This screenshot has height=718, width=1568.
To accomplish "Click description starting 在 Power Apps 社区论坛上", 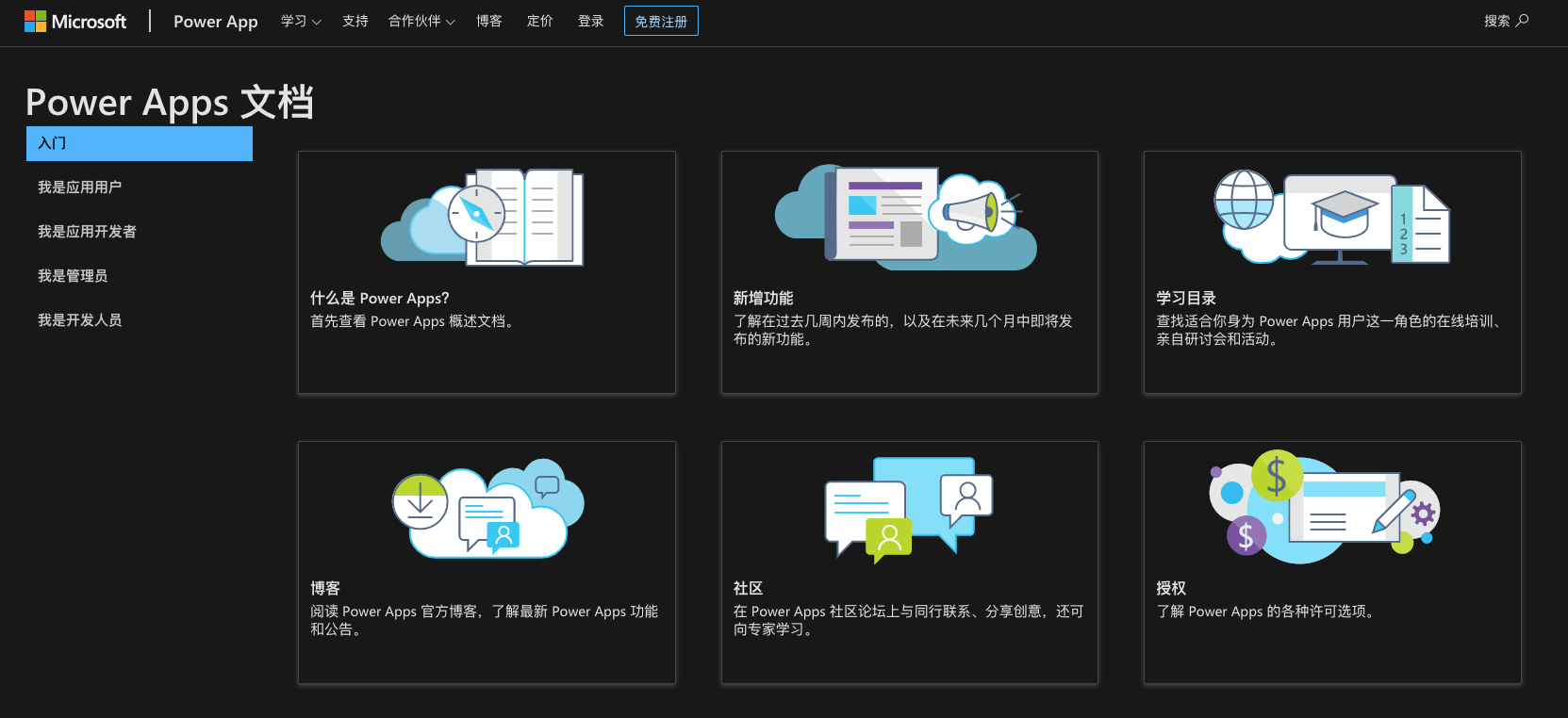I will pos(909,620).
